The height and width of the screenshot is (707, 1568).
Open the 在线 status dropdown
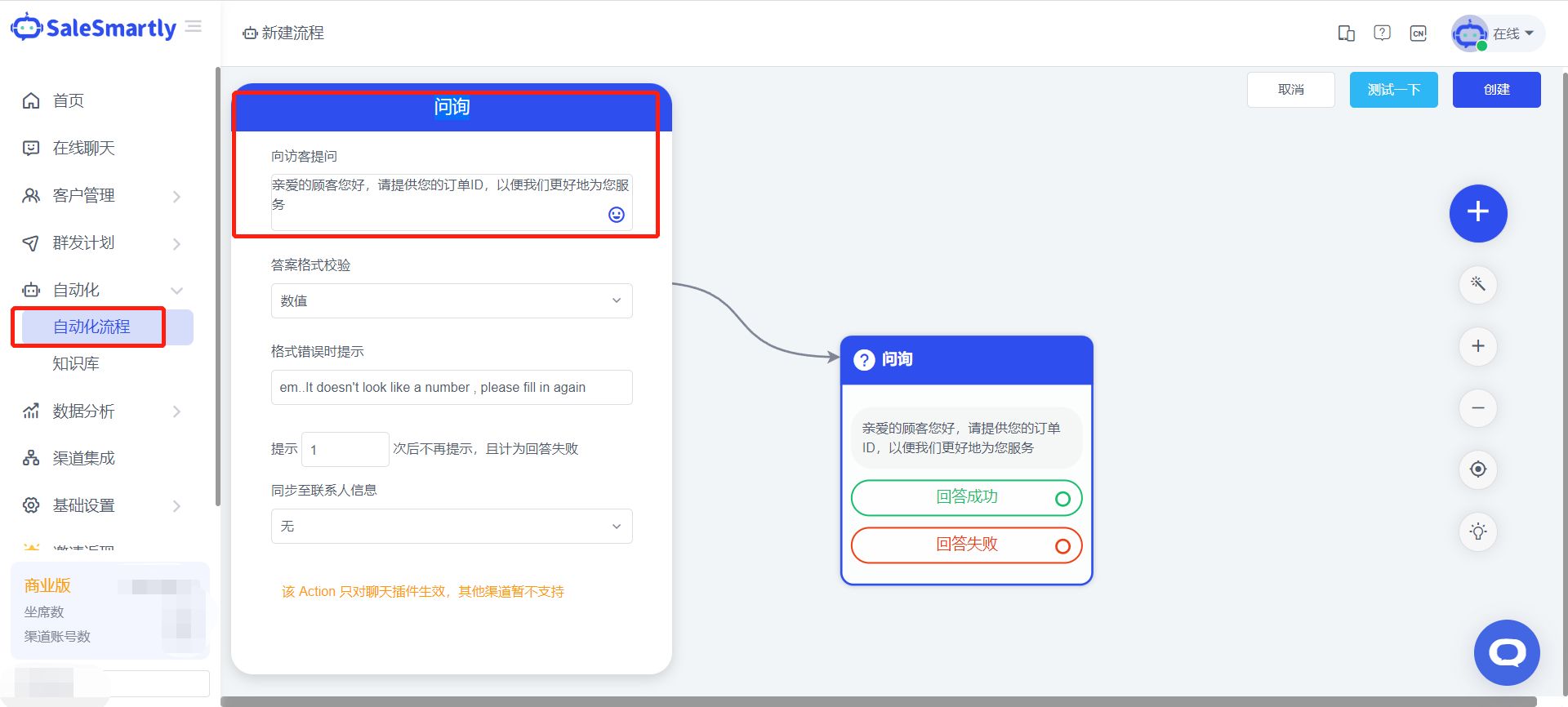[x=1513, y=33]
